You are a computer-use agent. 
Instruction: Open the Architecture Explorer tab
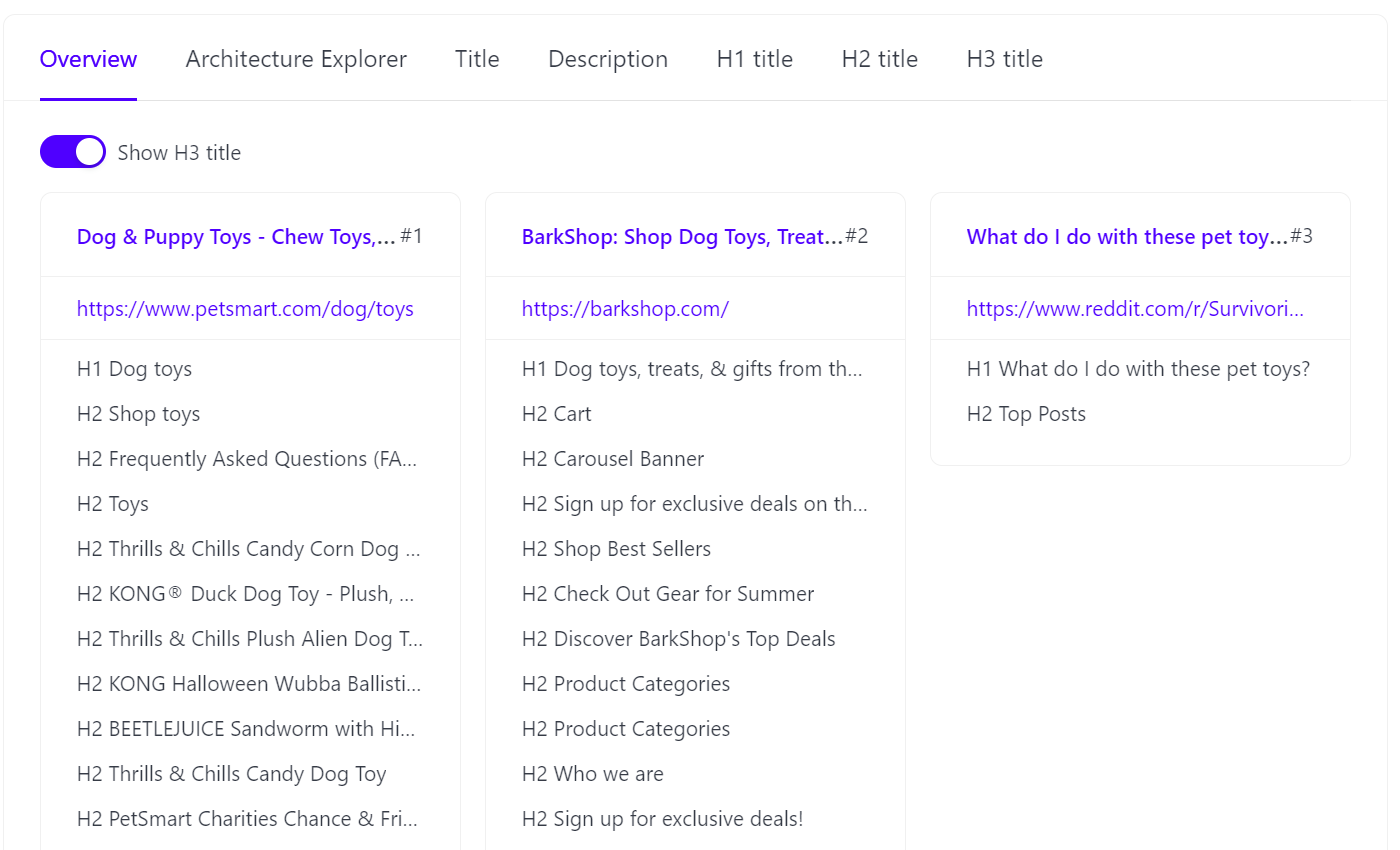tap(296, 59)
